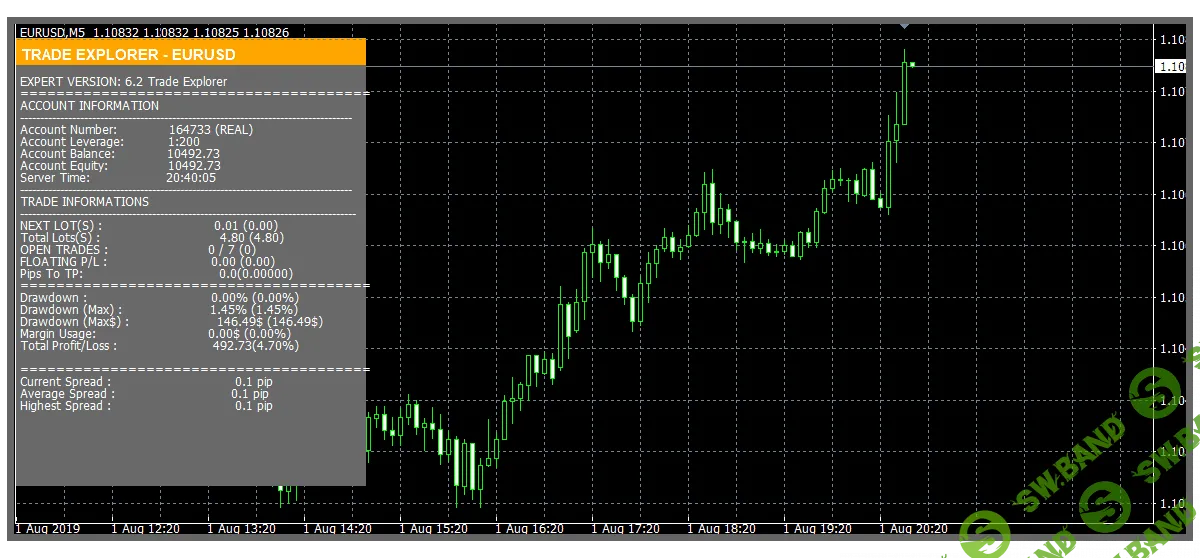Click the 1 Aug 14:20 time axis label
This screenshot has height=558, width=1200.
[x=337, y=528]
